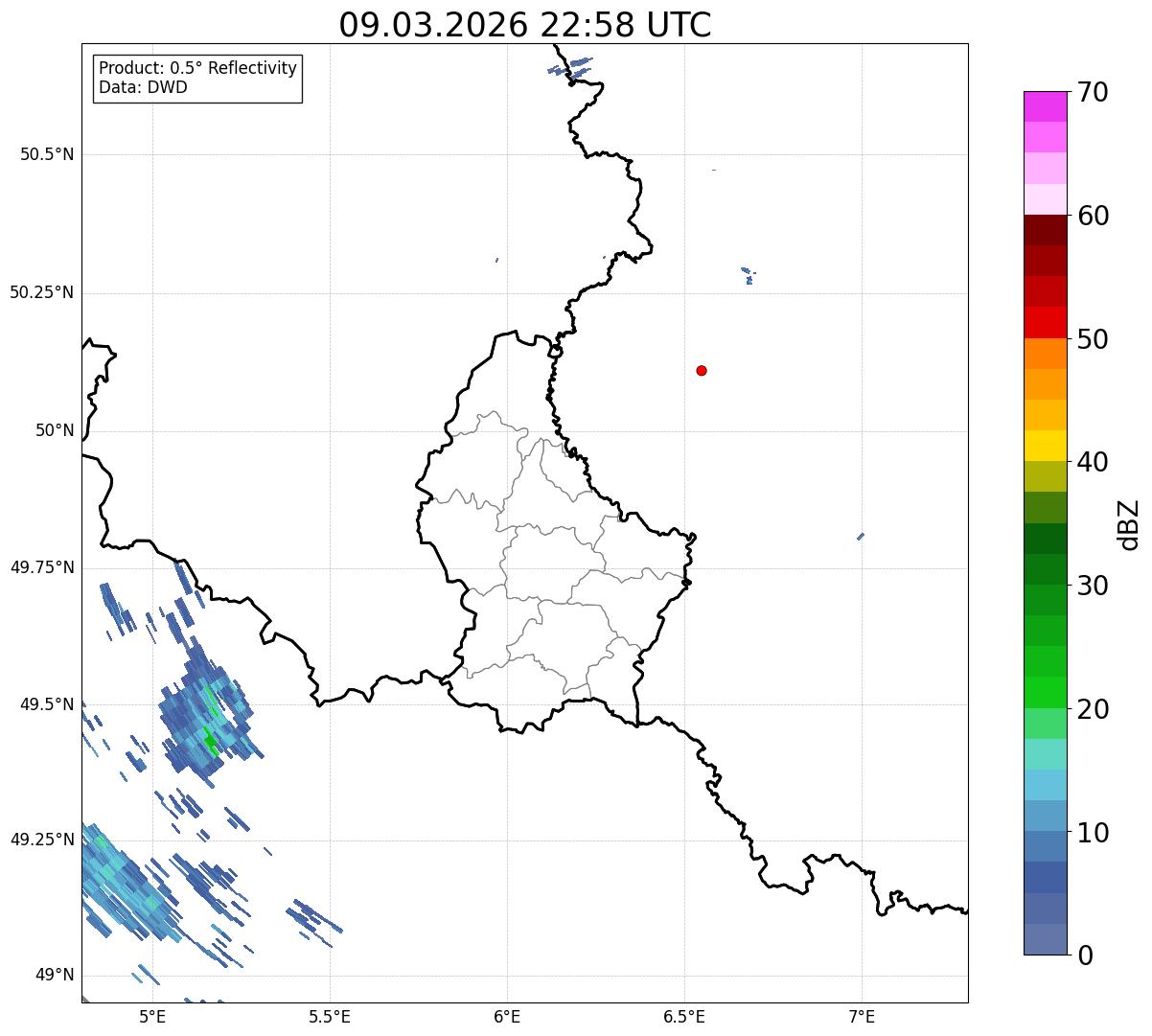Image resolution: width=1152 pixels, height=1036 pixels.
Task: Click the colorbar "dBZ" label
Action: (1129, 524)
